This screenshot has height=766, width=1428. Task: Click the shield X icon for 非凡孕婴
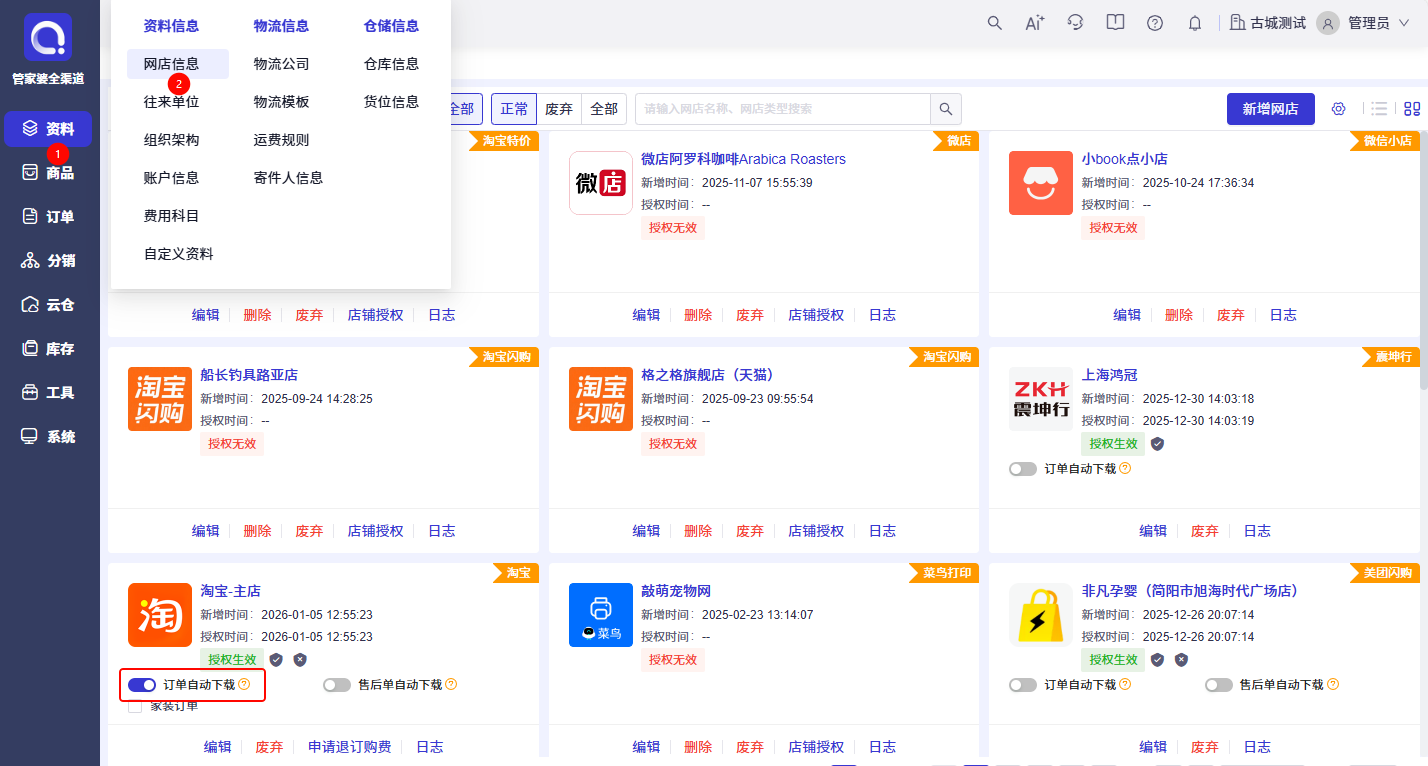click(x=1181, y=659)
